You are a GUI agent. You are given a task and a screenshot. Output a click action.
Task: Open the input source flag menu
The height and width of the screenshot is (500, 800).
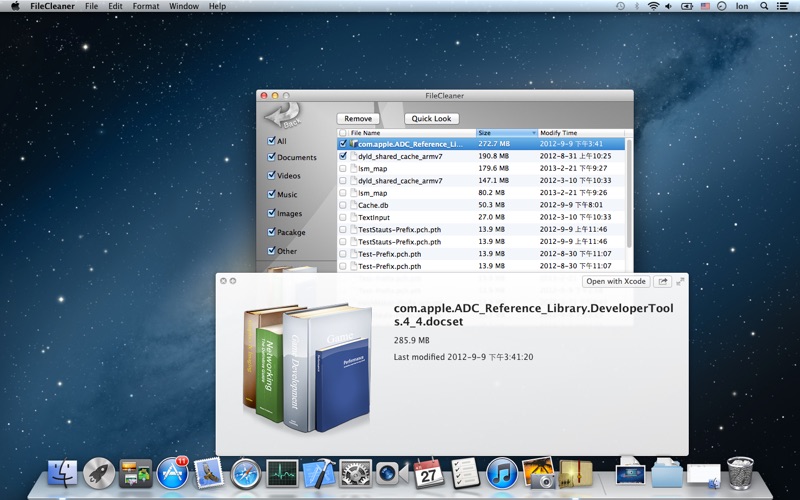click(x=705, y=6)
